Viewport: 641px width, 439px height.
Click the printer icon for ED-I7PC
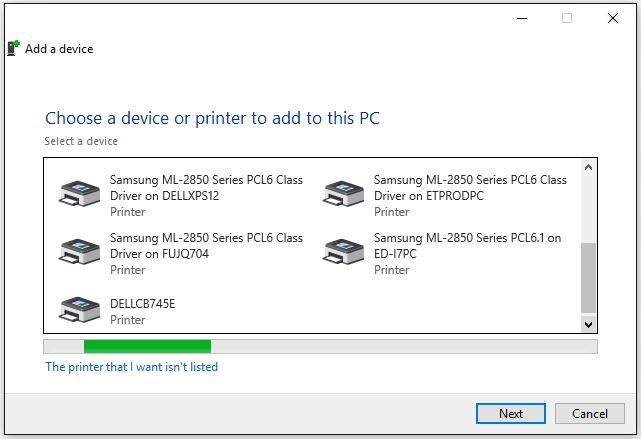coord(343,251)
